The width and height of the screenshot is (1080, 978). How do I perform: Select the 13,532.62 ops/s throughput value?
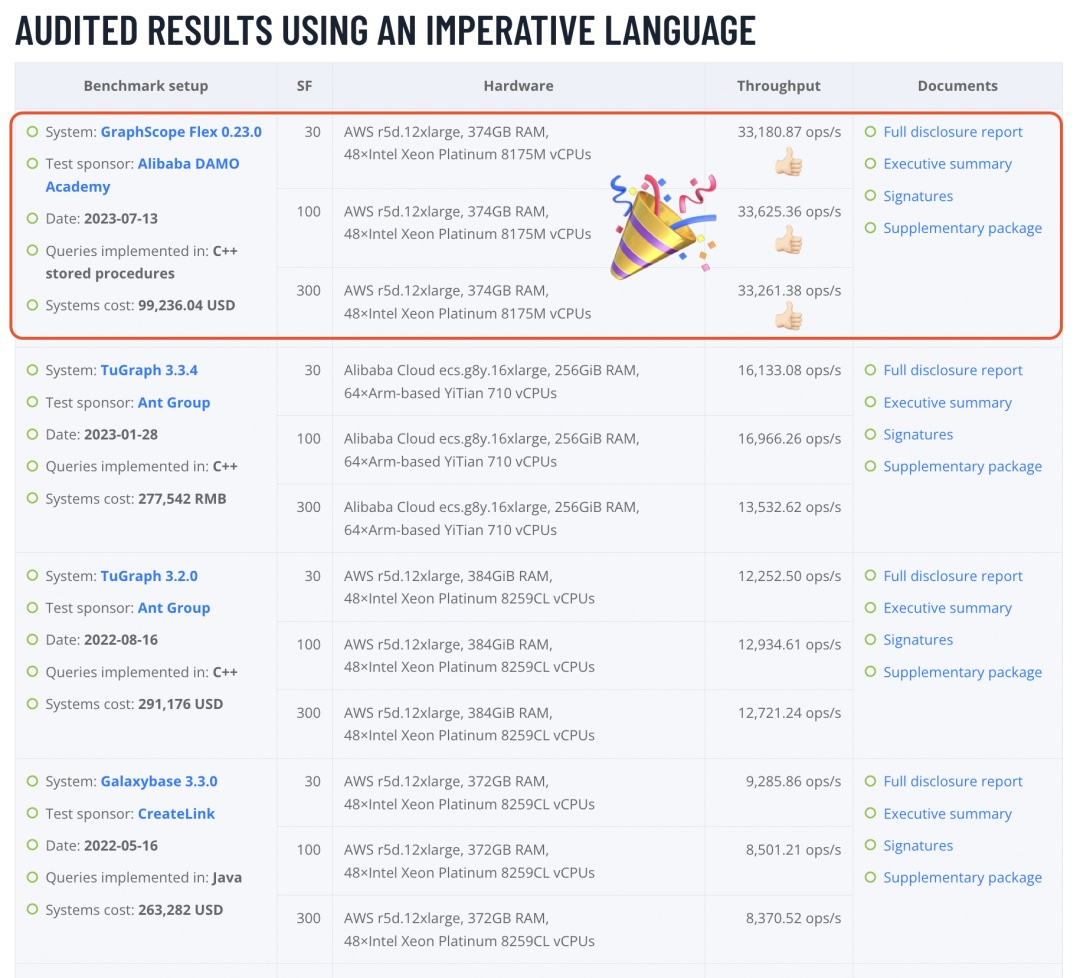789,507
